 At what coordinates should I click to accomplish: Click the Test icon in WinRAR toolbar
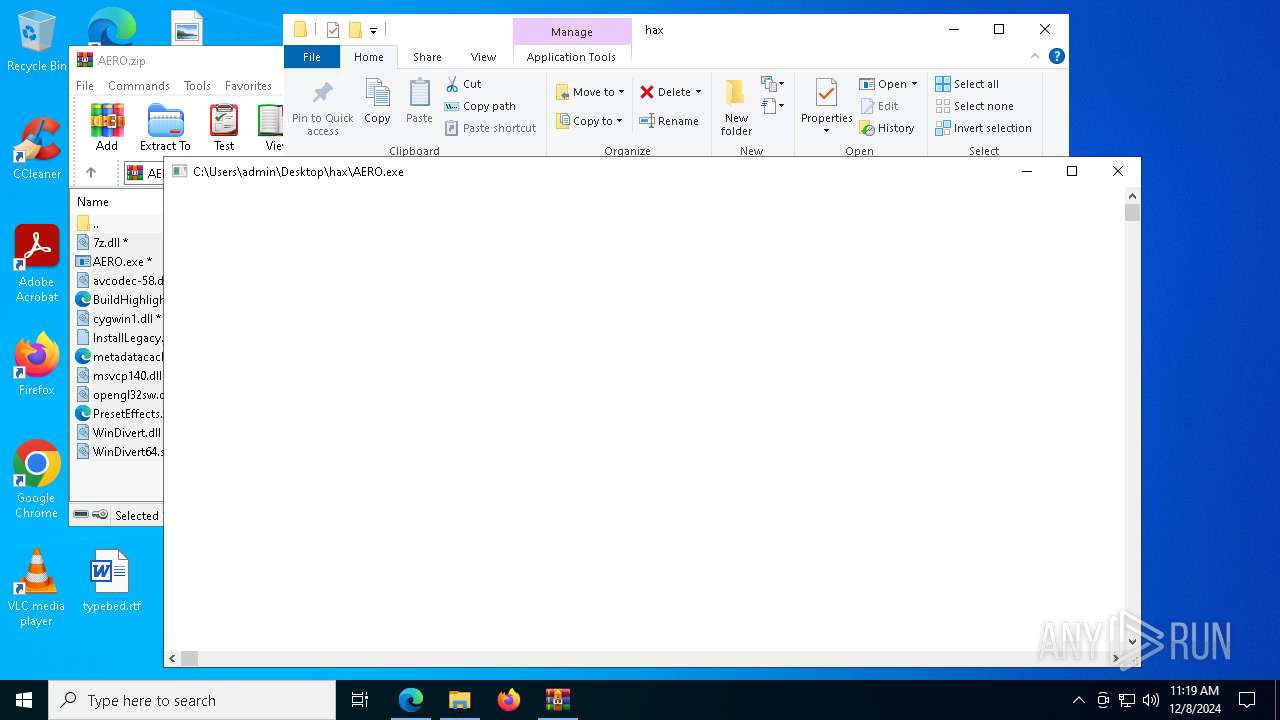tap(224, 127)
